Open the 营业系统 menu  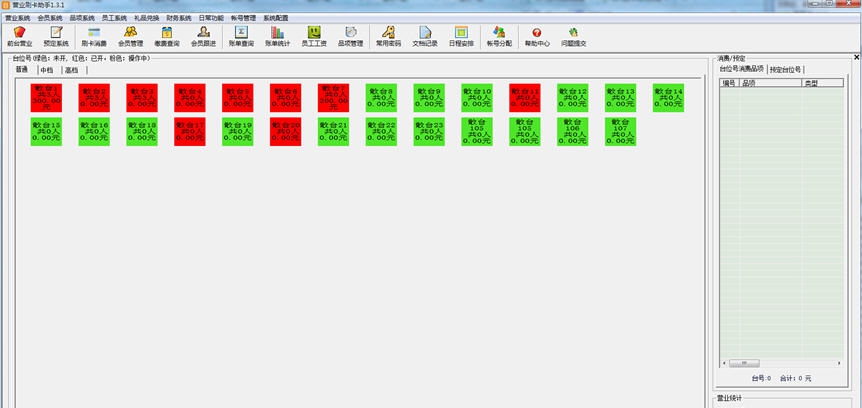tap(18, 18)
